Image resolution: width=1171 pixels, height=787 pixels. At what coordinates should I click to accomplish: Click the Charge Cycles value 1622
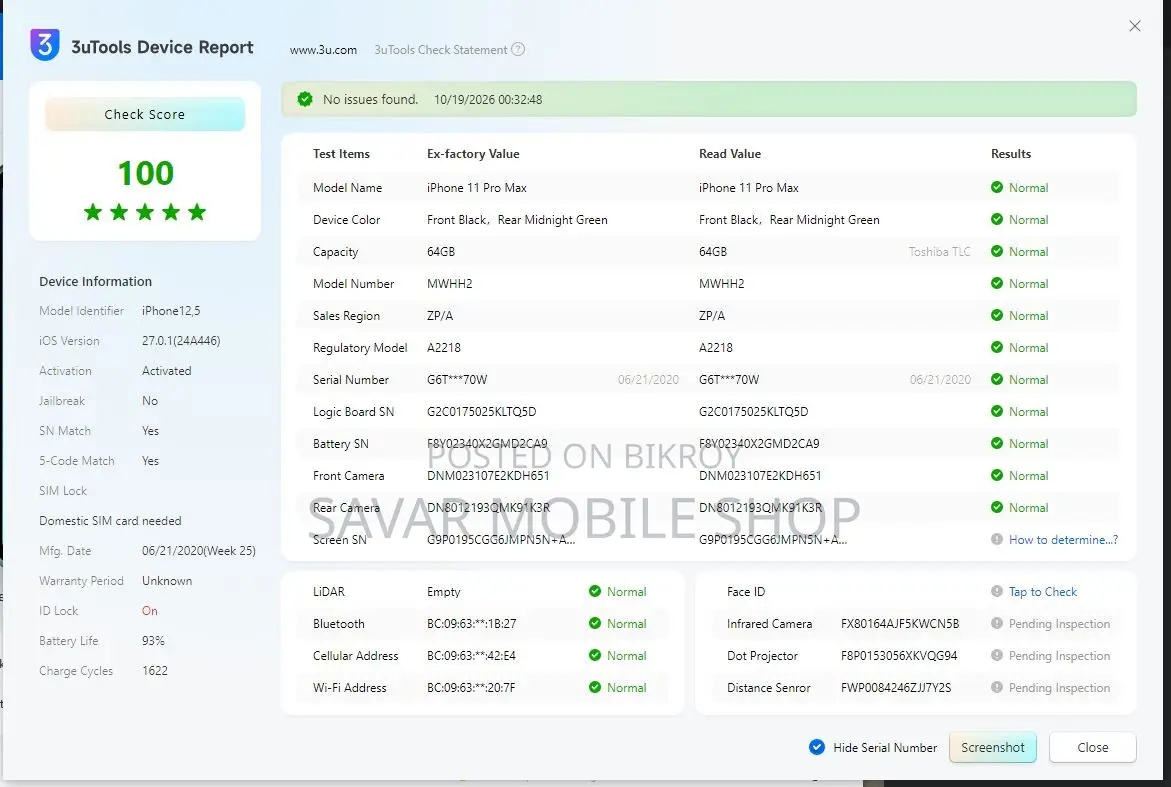[155, 671]
